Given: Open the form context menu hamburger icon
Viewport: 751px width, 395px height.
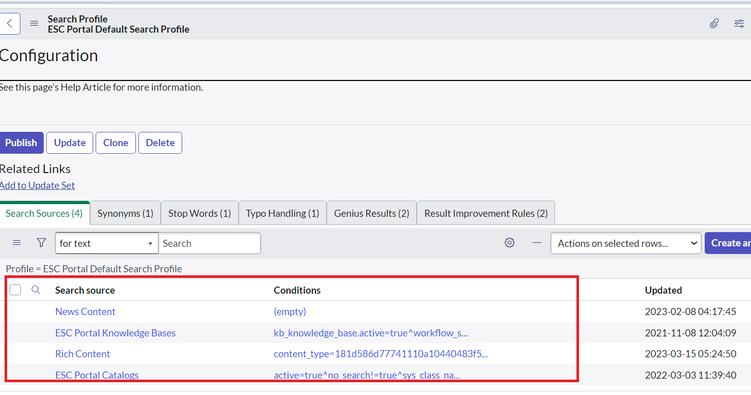Looking at the screenshot, I should pos(34,23).
